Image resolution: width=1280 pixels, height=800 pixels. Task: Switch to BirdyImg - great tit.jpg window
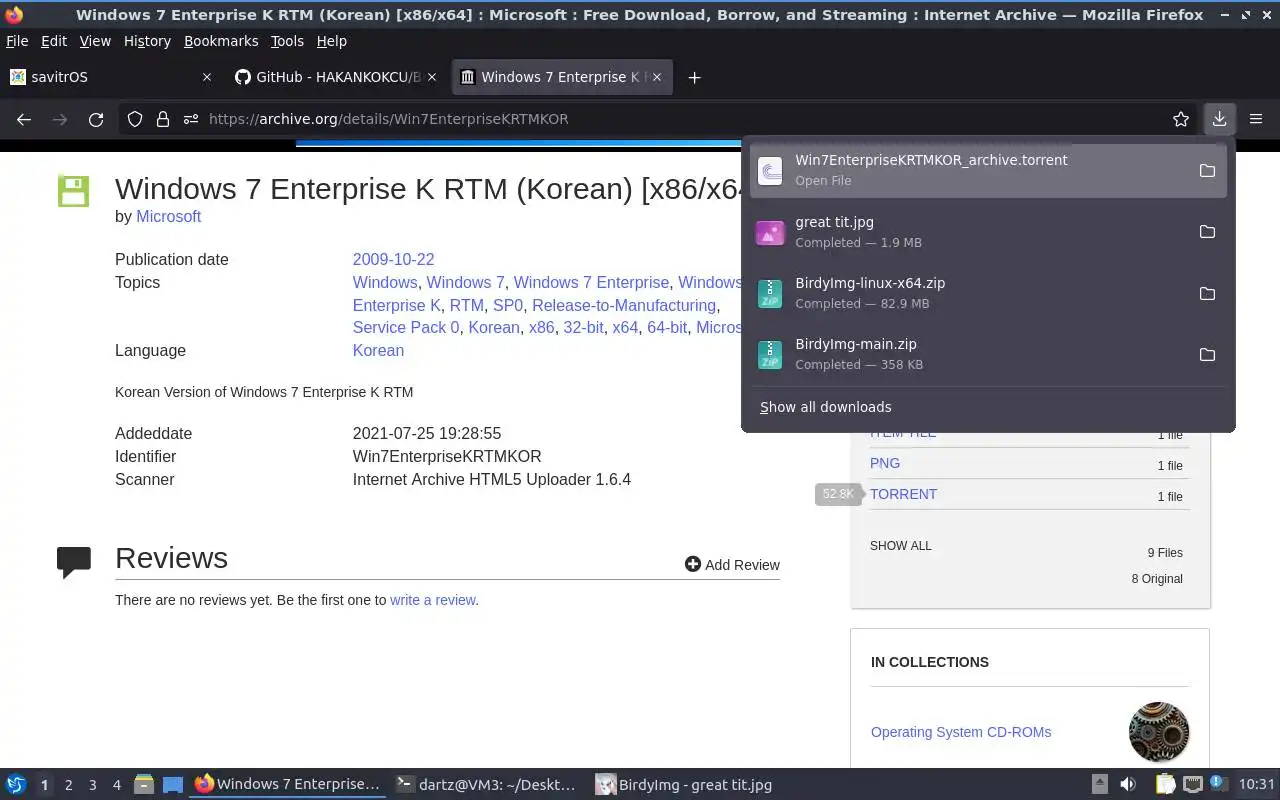[685, 784]
